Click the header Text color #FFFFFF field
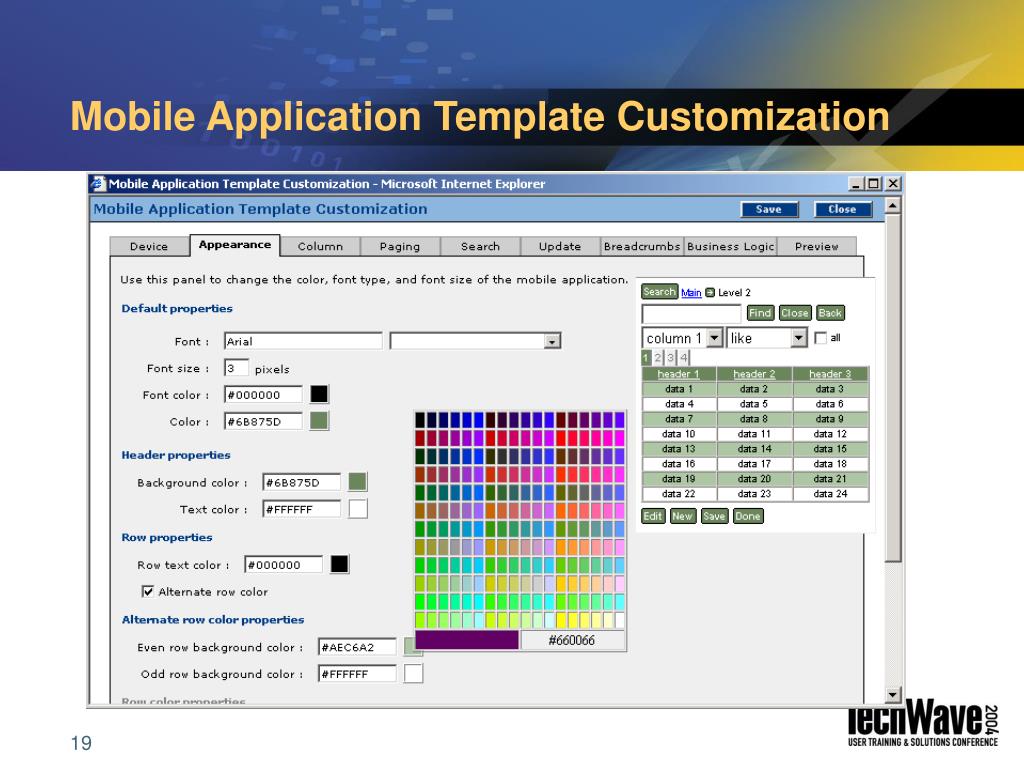This screenshot has width=1024, height=768. [302, 509]
